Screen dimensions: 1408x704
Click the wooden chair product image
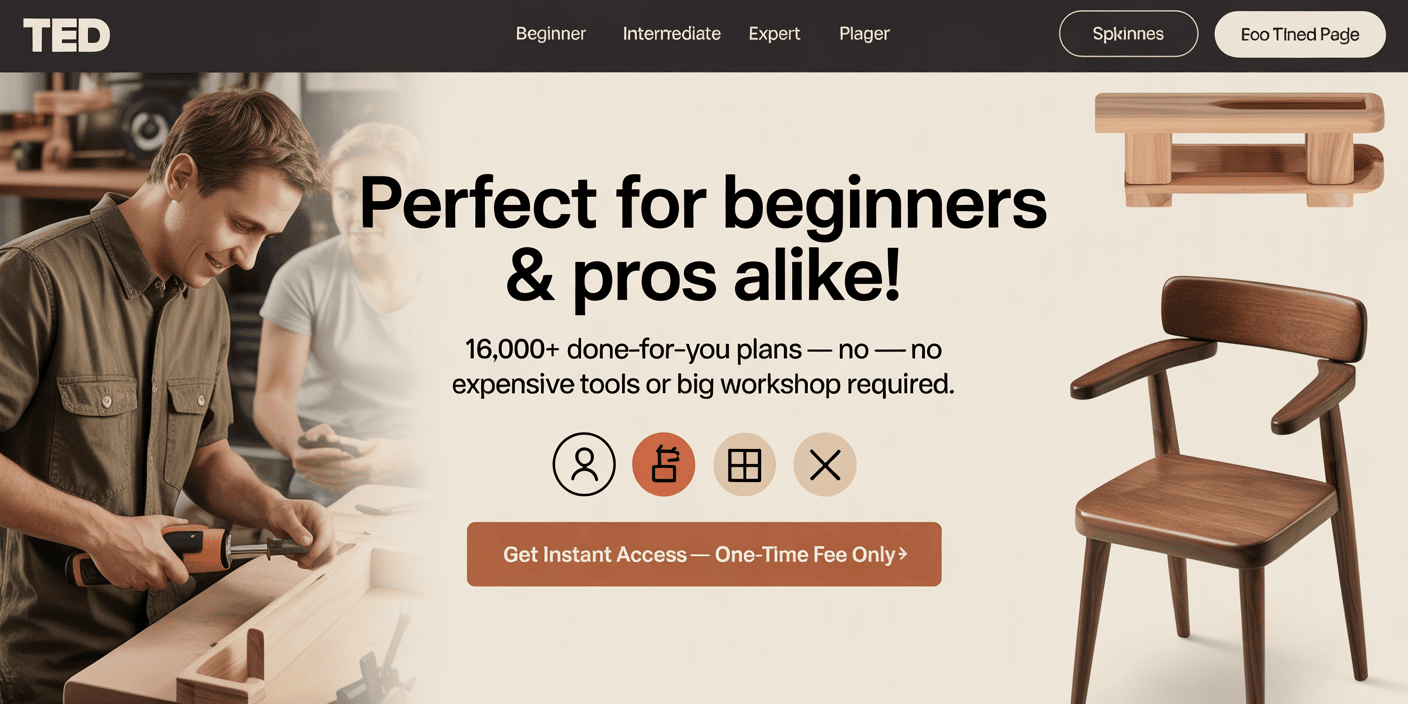click(1220, 490)
